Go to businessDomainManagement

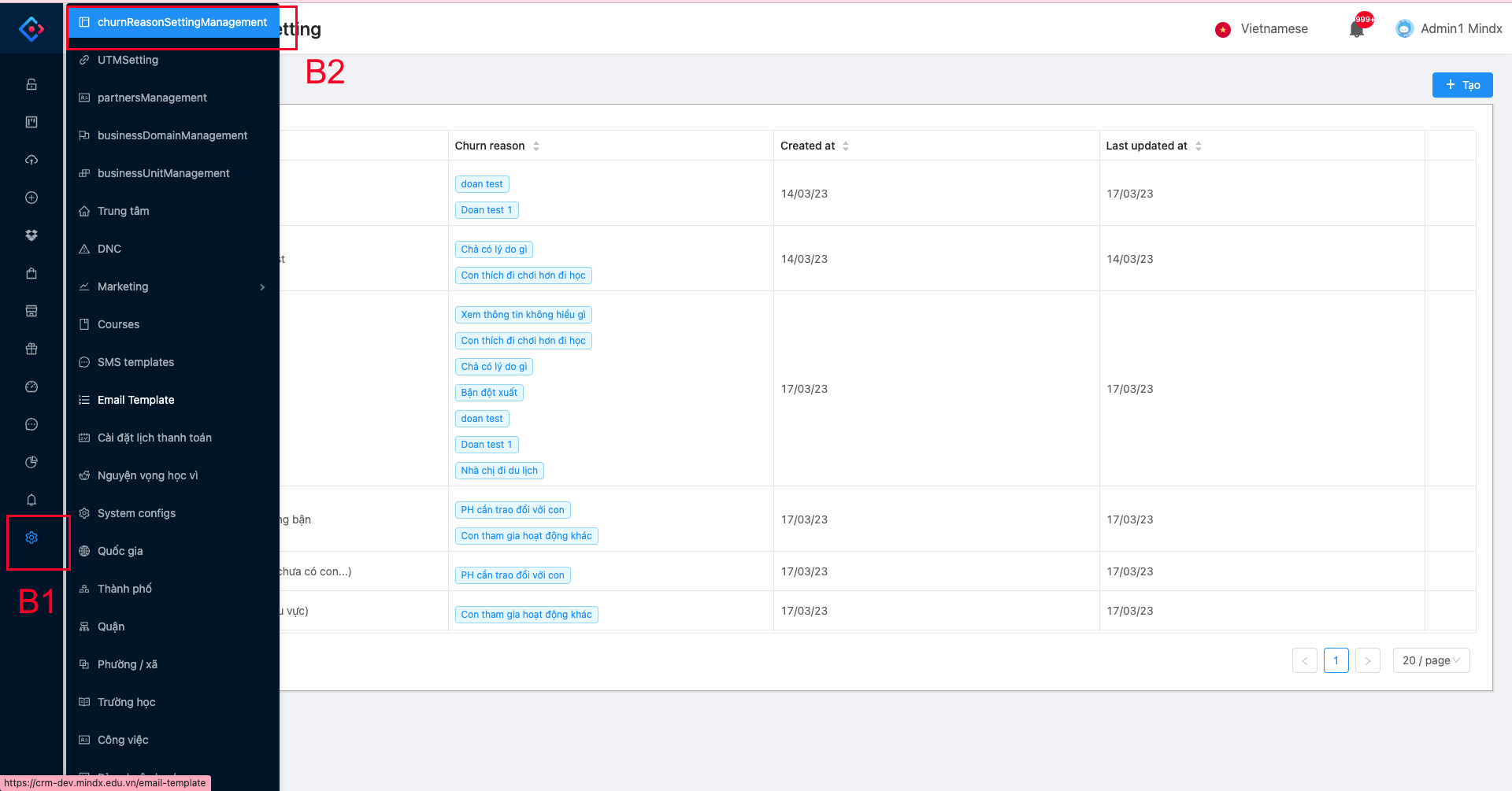173,135
